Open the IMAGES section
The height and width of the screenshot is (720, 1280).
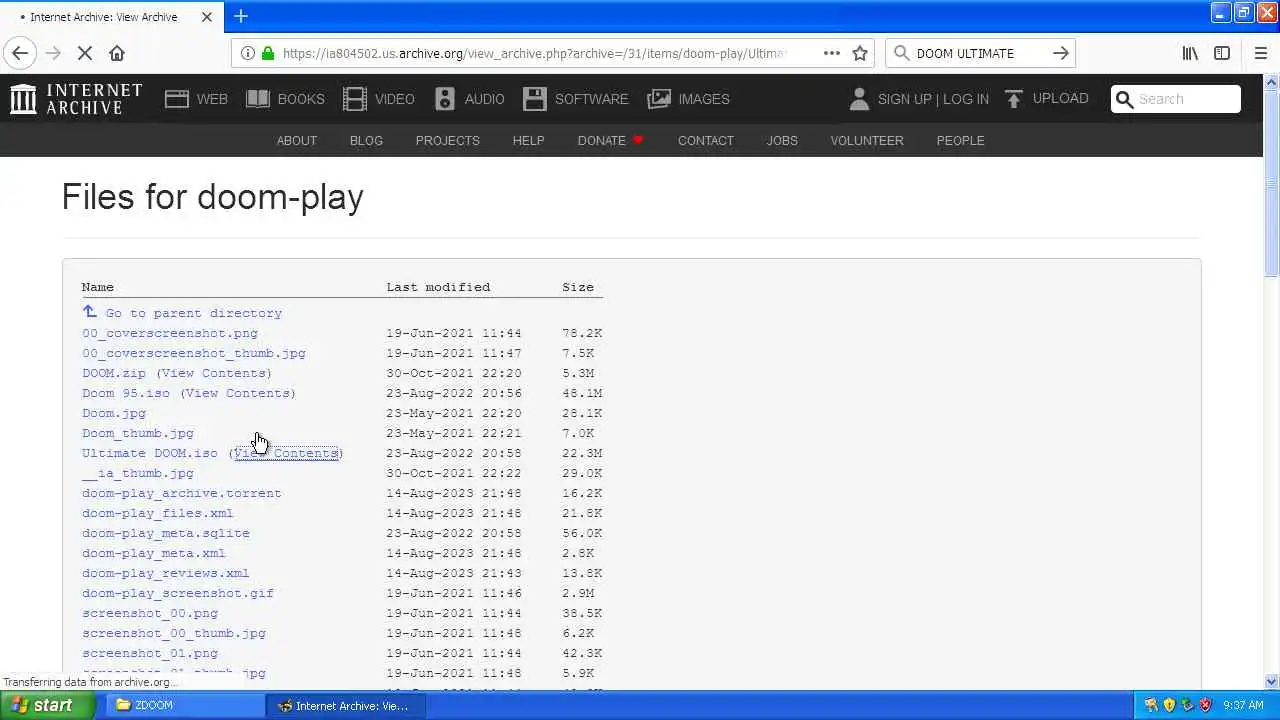pos(688,98)
